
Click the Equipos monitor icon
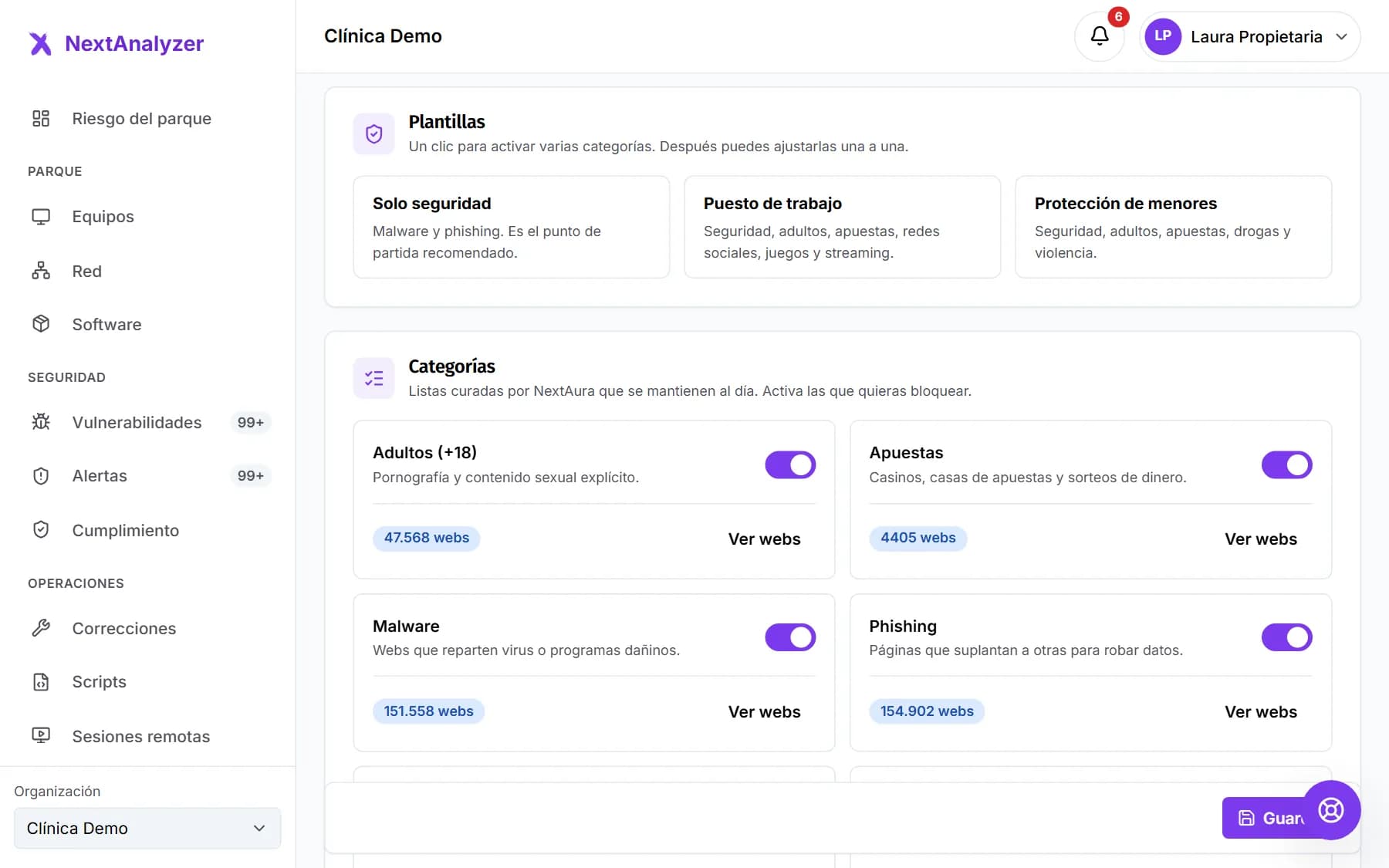[x=41, y=217]
